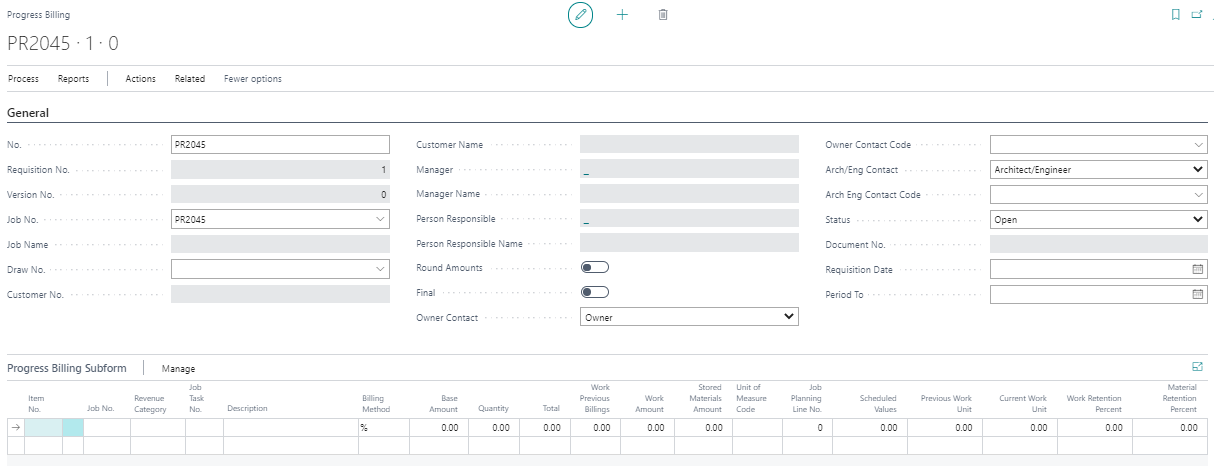Expand the Job No. dropdown
Image resolution: width=1214 pixels, height=466 pixels.
(380, 219)
